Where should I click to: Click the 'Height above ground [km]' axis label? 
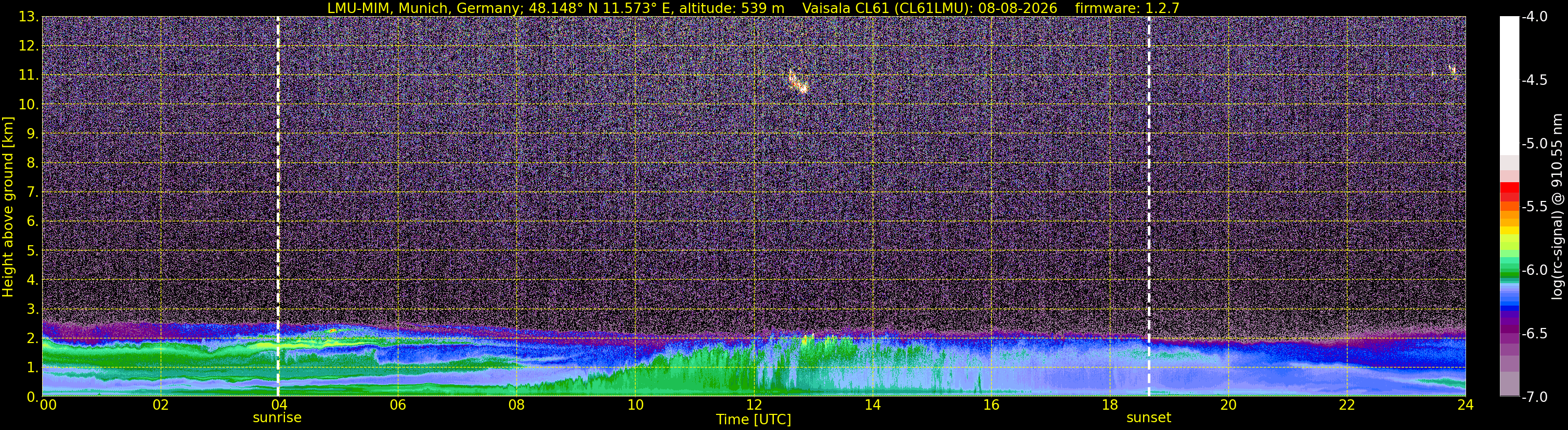click(x=8, y=207)
